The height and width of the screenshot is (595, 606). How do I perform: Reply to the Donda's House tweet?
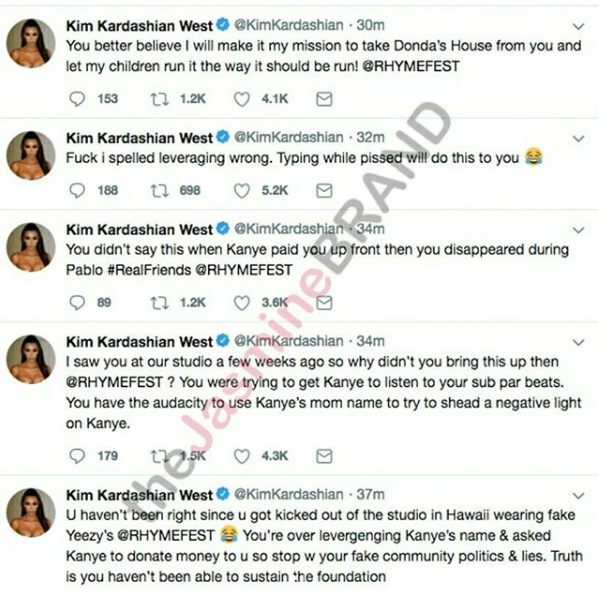pos(77,99)
